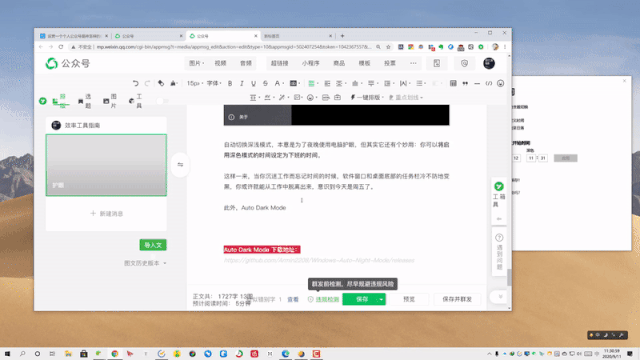The height and width of the screenshot is (360, 640).
Task: Open the Windows Start menu
Action: [x=7, y=354]
